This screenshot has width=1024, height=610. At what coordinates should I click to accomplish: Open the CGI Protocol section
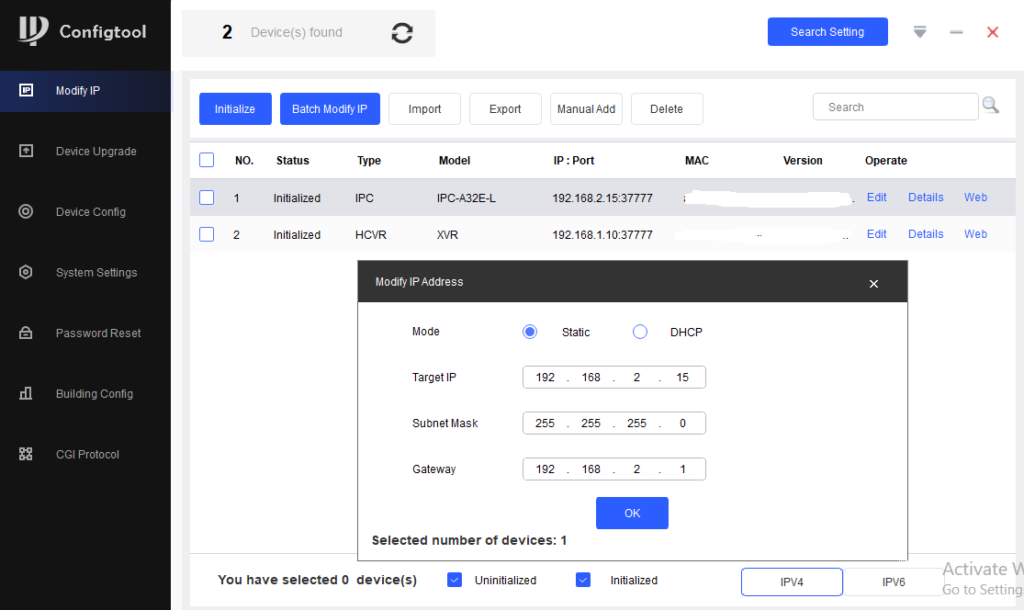pyautogui.click(x=87, y=454)
